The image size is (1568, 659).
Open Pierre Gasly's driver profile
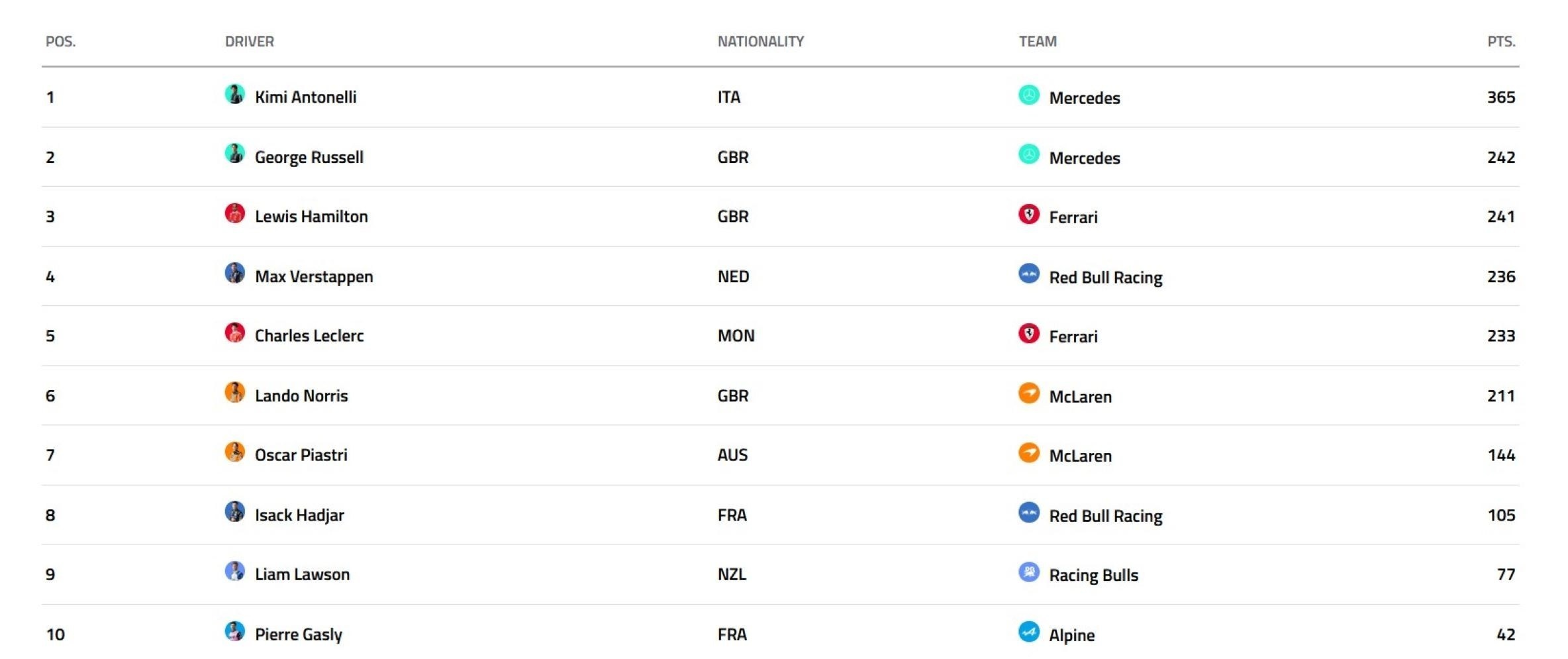point(299,634)
